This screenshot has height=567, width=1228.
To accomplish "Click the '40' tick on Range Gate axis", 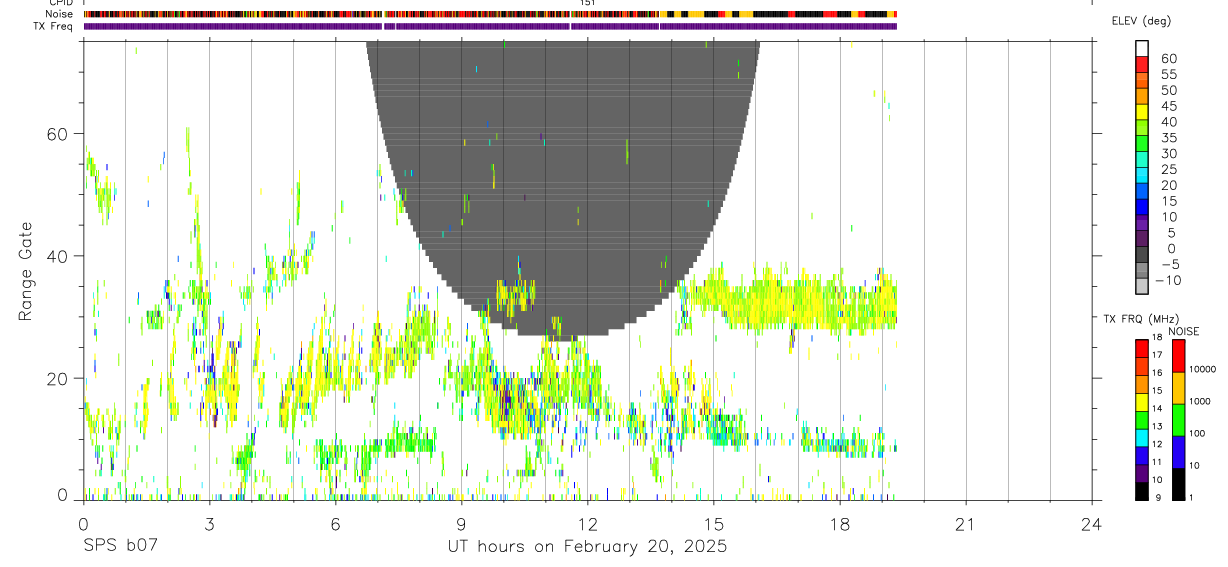I will [57, 256].
